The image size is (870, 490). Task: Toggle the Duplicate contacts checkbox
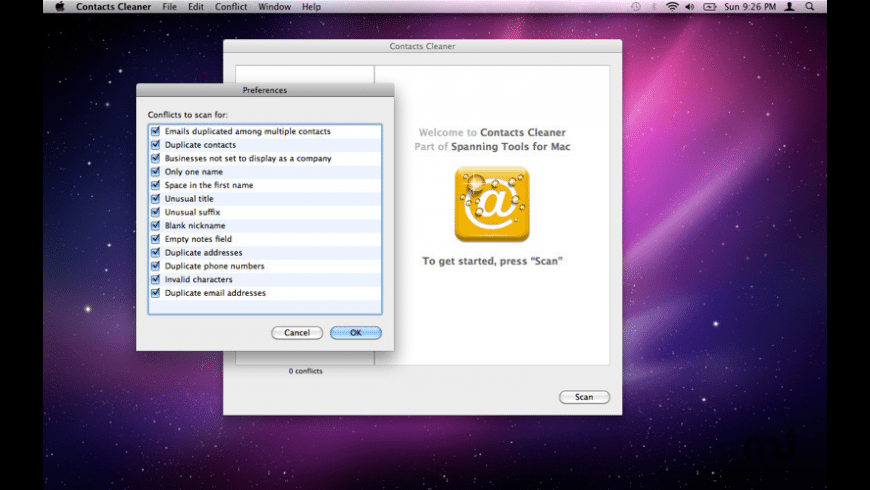pyautogui.click(x=155, y=144)
